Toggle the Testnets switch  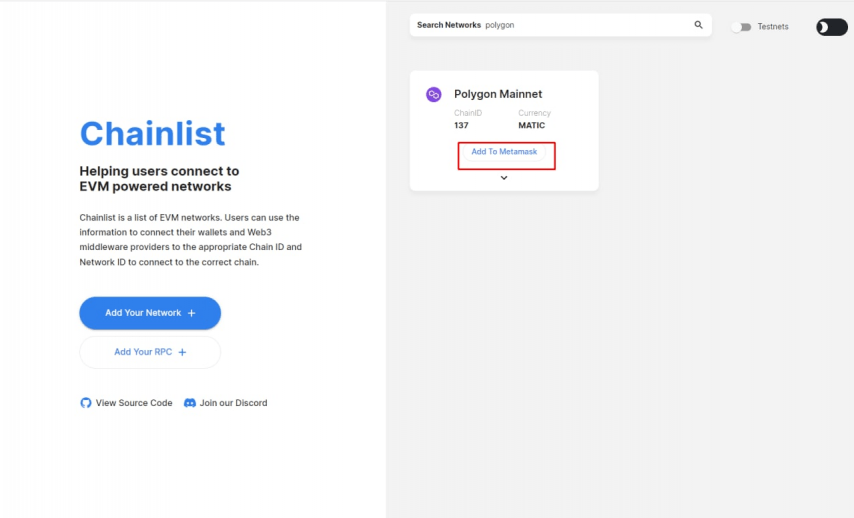click(x=740, y=27)
